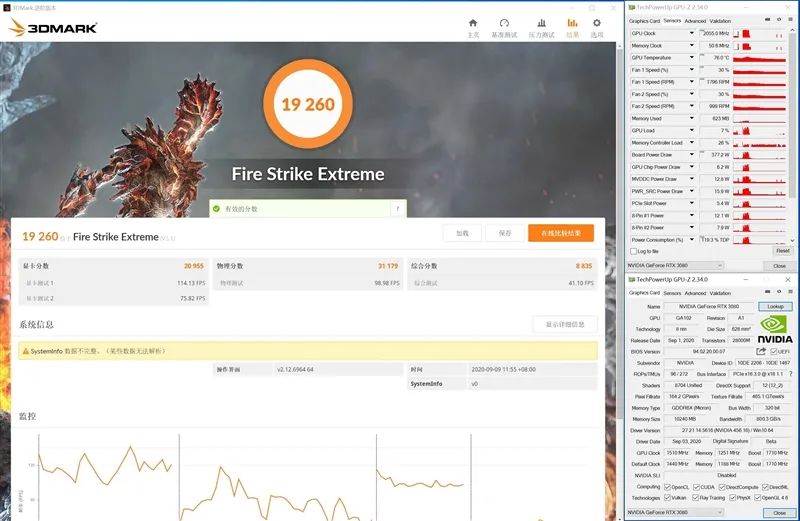Toggle the PhysX checkbox
Viewport: 800px width, 521px height.
(x=733, y=498)
